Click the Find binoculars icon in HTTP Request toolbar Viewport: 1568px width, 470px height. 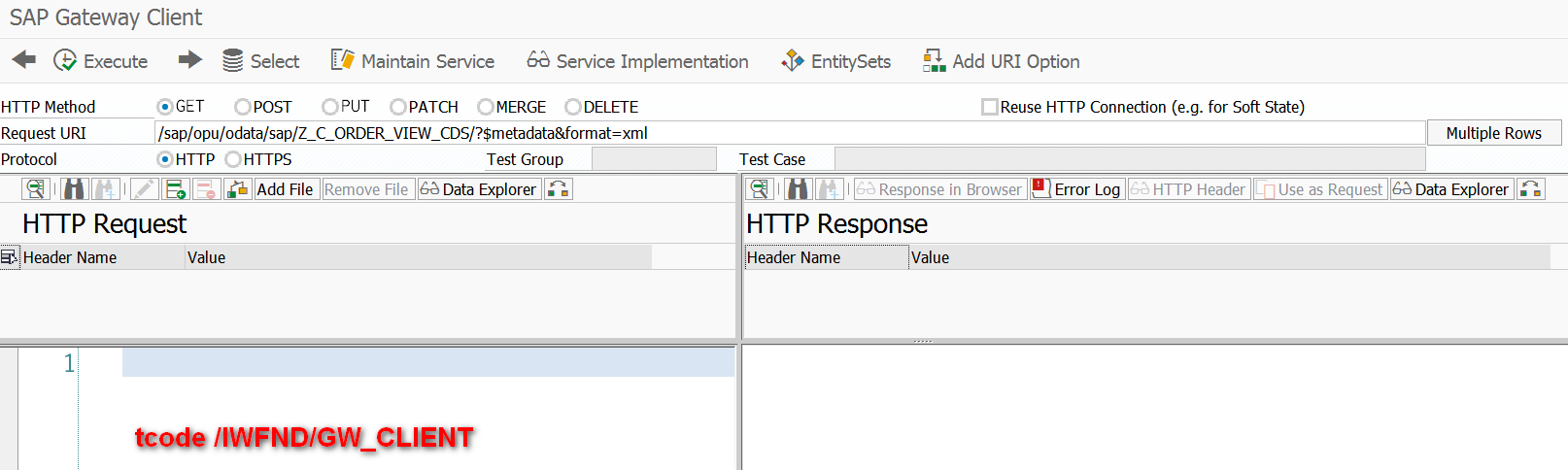pyautogui.click(x=75, y=189)
